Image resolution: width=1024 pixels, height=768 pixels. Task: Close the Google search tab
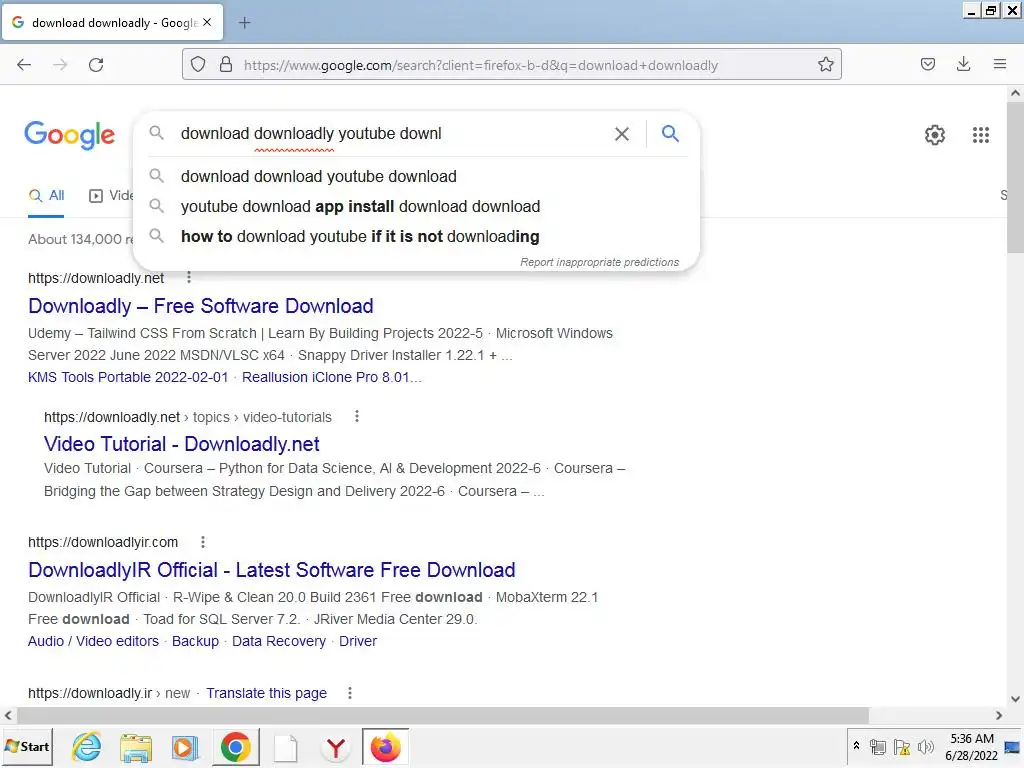[207, 22]
